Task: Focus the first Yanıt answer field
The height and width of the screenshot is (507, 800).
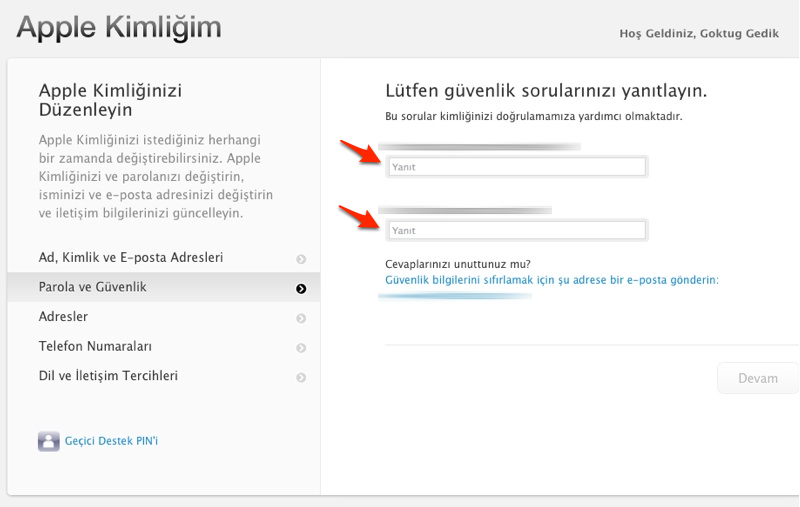Action: (x=516, y=167)
